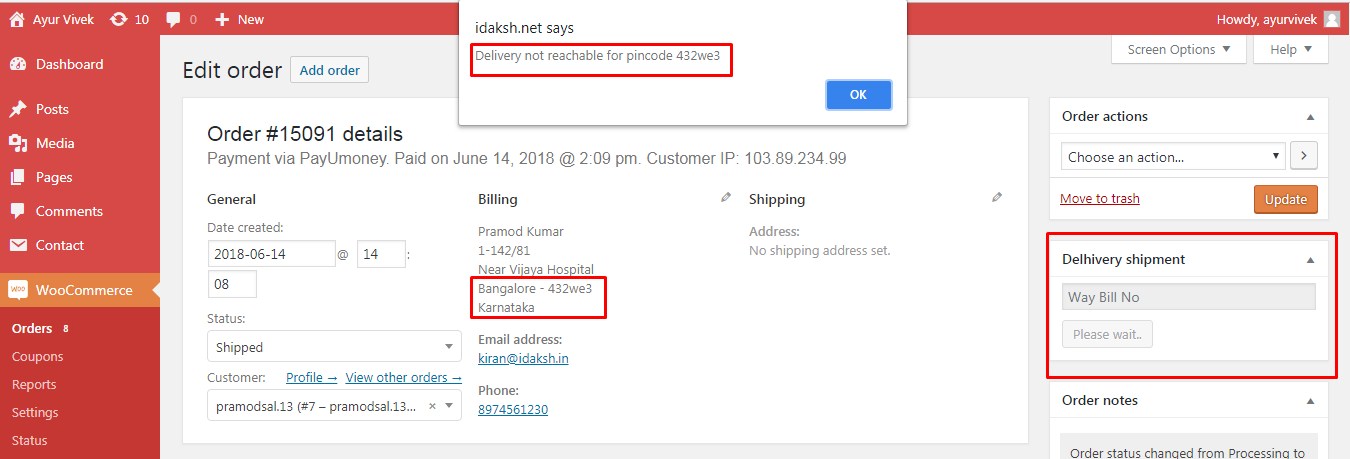Run the order action arrow button
Image resolution: width=1350 pixels, height=459 pixels.
pos(1304,157)
